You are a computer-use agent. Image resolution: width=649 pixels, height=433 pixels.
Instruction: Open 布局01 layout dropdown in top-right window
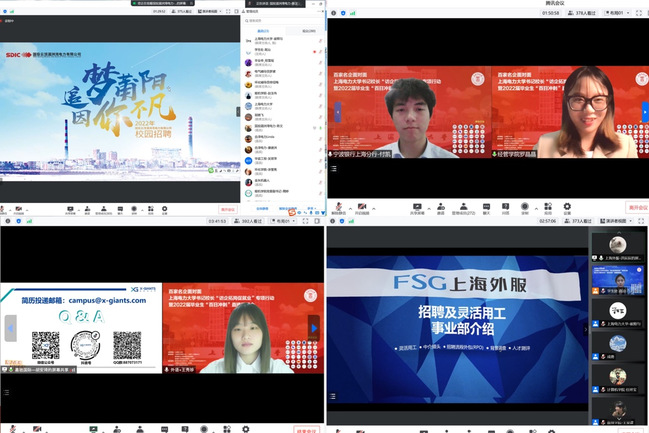coord(617,13)
